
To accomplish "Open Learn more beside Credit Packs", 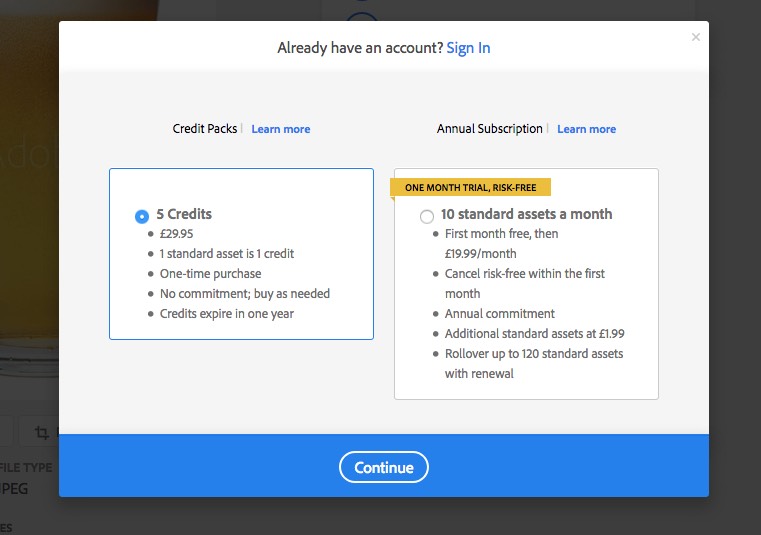I will 281,129.
